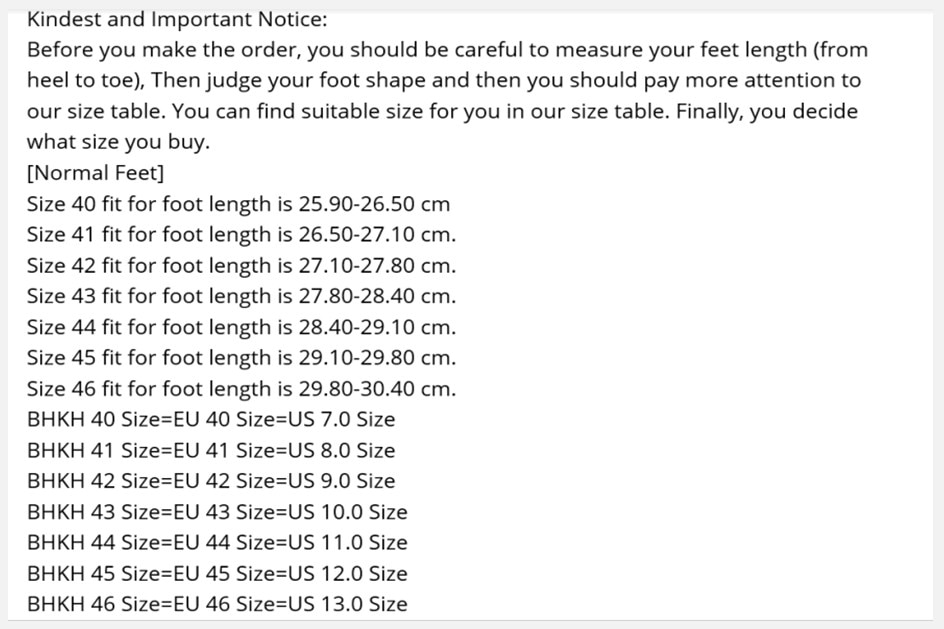Click the 'Before you make the order' sentence
Viewport: 944px width, 629px height.
pyautogui.click(x=164, y=49)
